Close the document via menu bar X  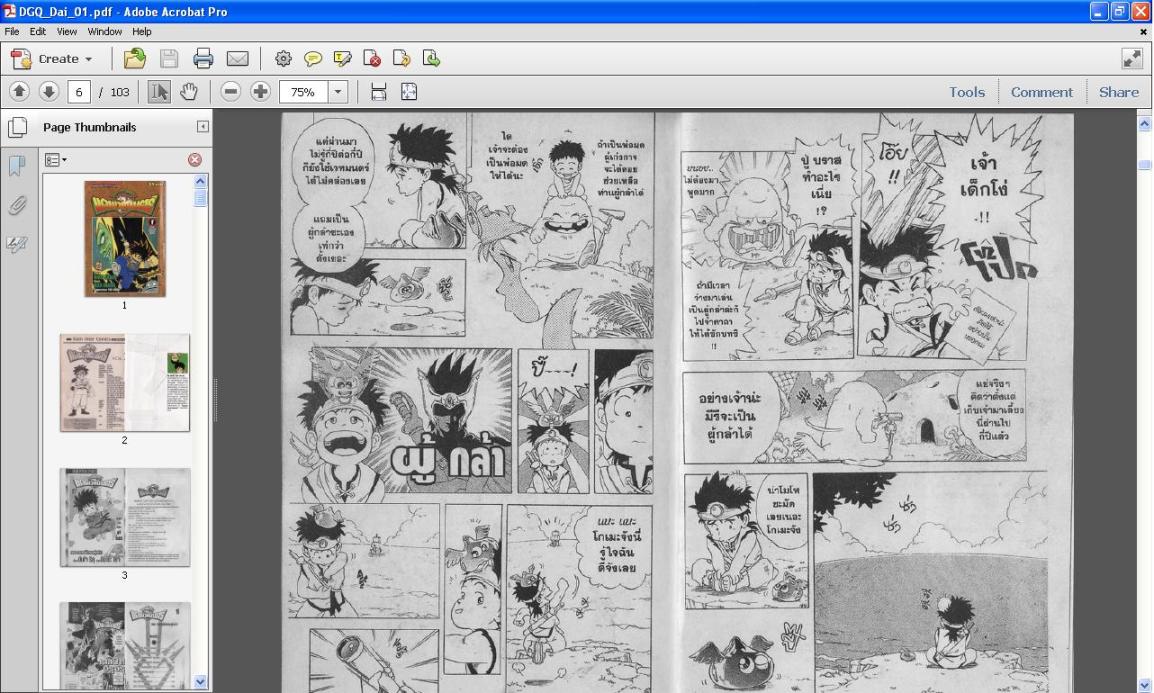coord(1143,32)
